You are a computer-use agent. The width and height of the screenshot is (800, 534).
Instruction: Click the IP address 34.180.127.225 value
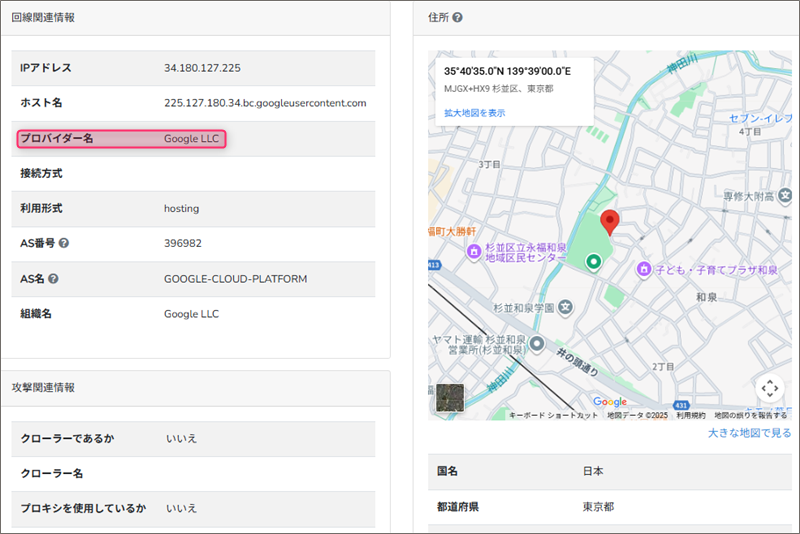(202, 68)
